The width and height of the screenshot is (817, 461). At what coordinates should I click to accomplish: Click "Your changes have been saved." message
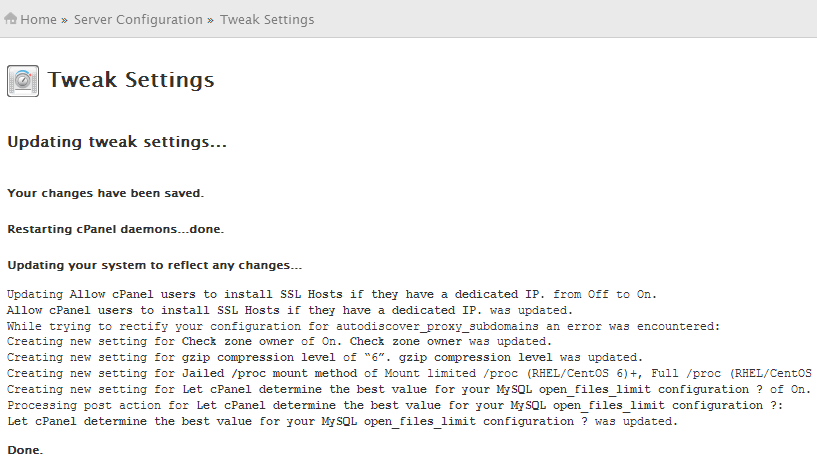(105, 192)
